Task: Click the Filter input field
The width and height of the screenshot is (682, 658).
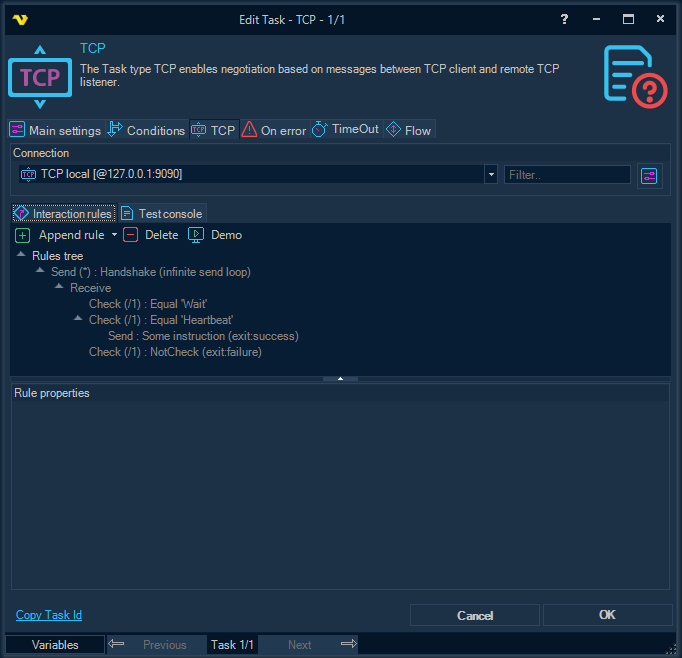Action: point(567,175)
